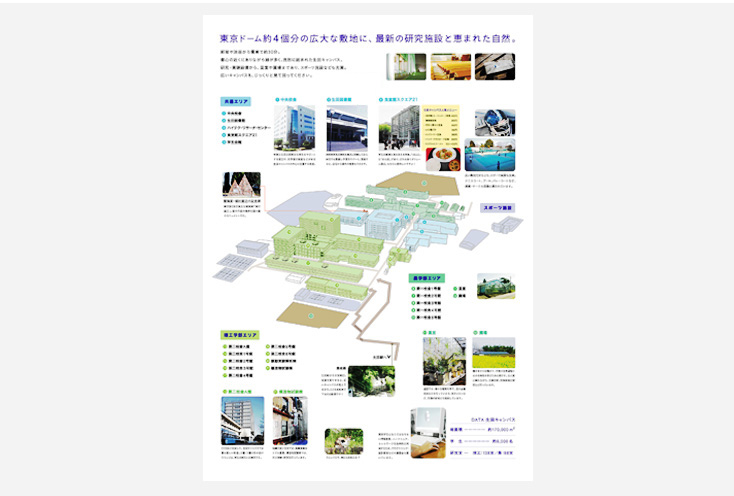The height and width of the screenshot is (496, 734).
Task: Select the blue 共通エリア label
Action: pos(237,102)
